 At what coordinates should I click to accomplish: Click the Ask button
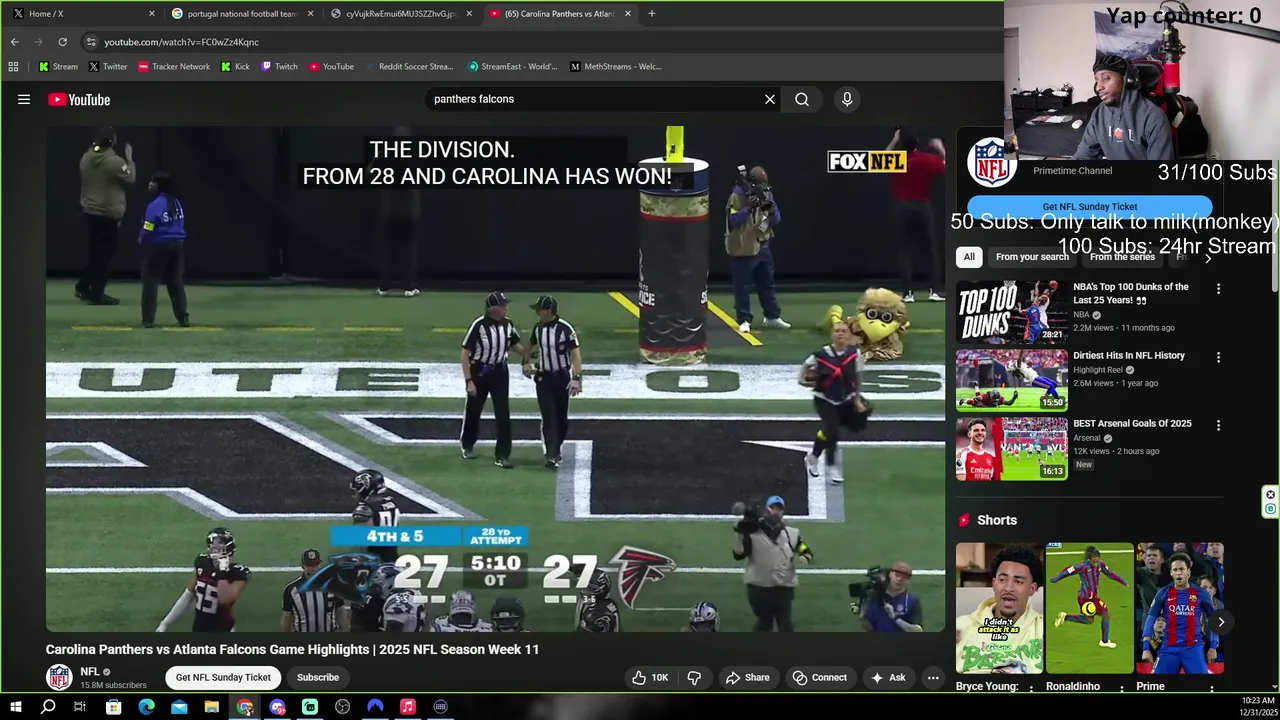coord(888,677)
